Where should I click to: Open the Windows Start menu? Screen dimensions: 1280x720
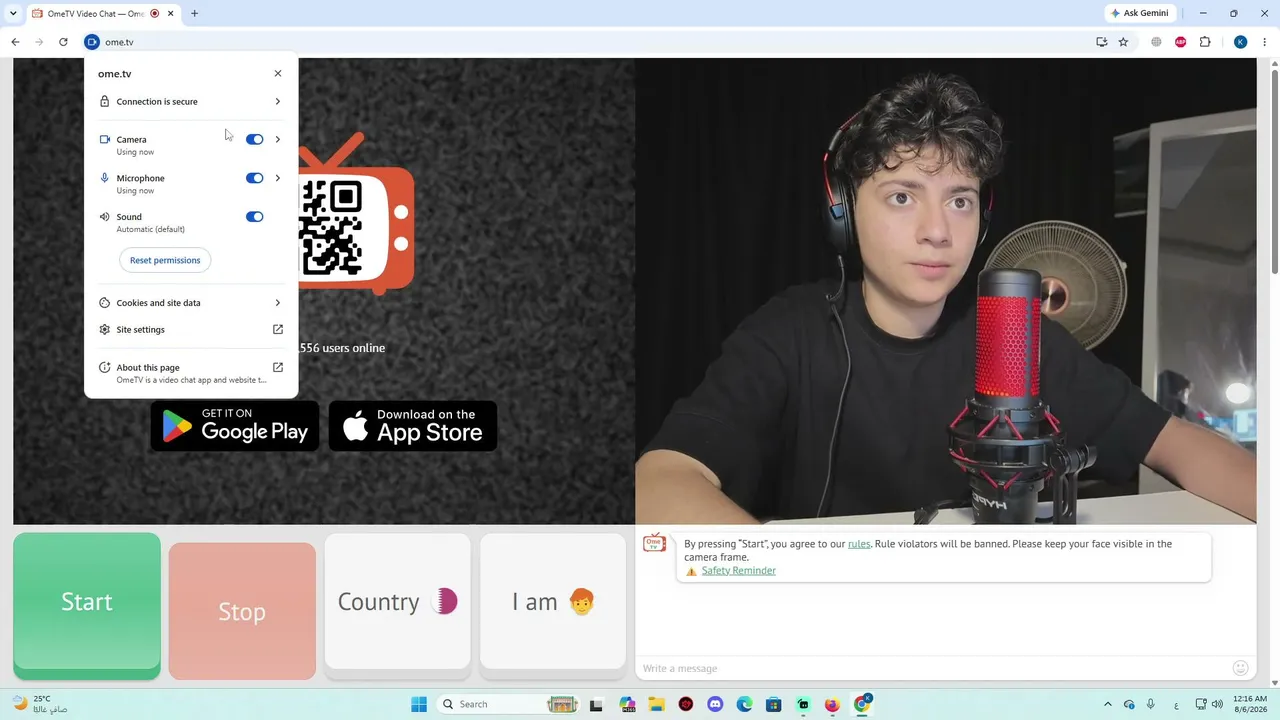point(419,704)
